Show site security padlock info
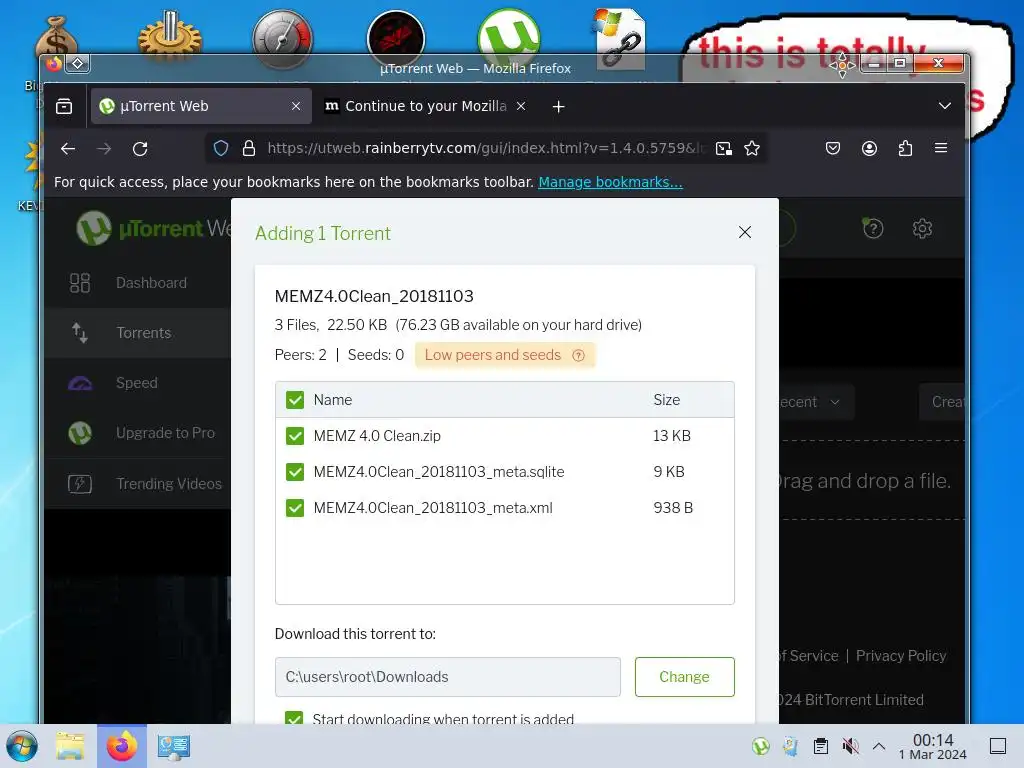1024x768 pixels. [x=249, y=149]
